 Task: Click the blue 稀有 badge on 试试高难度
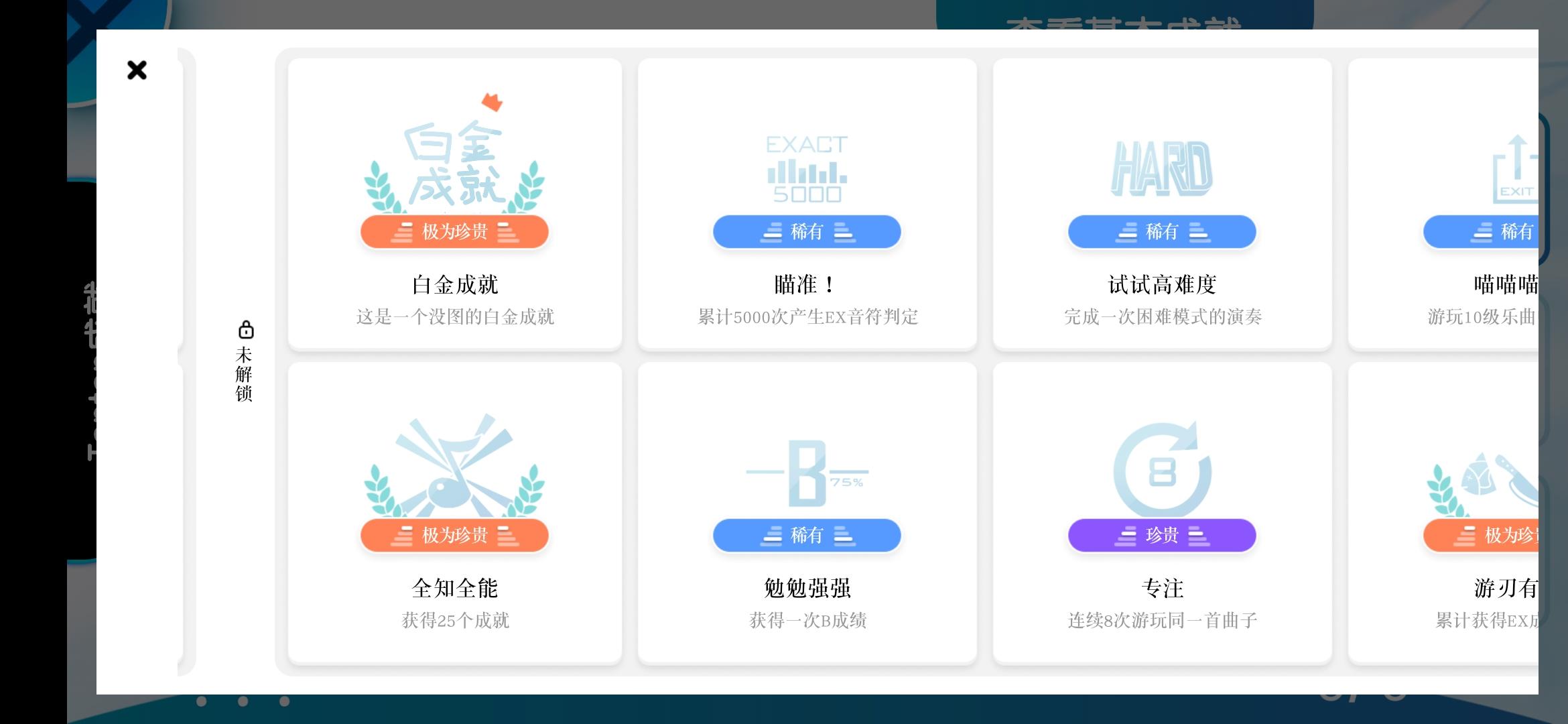(x=1162, y=232)
